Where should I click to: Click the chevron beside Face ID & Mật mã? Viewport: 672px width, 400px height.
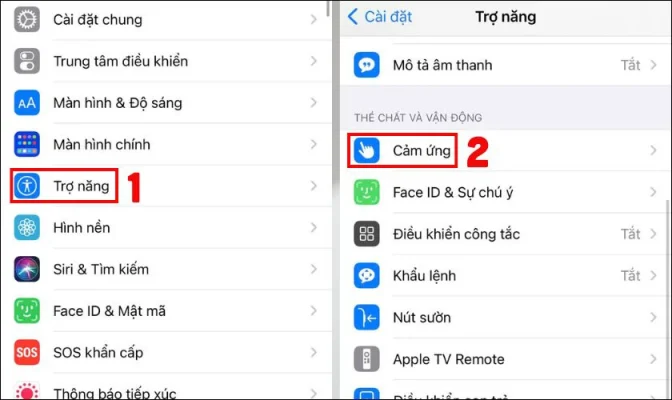pos(314,311)
